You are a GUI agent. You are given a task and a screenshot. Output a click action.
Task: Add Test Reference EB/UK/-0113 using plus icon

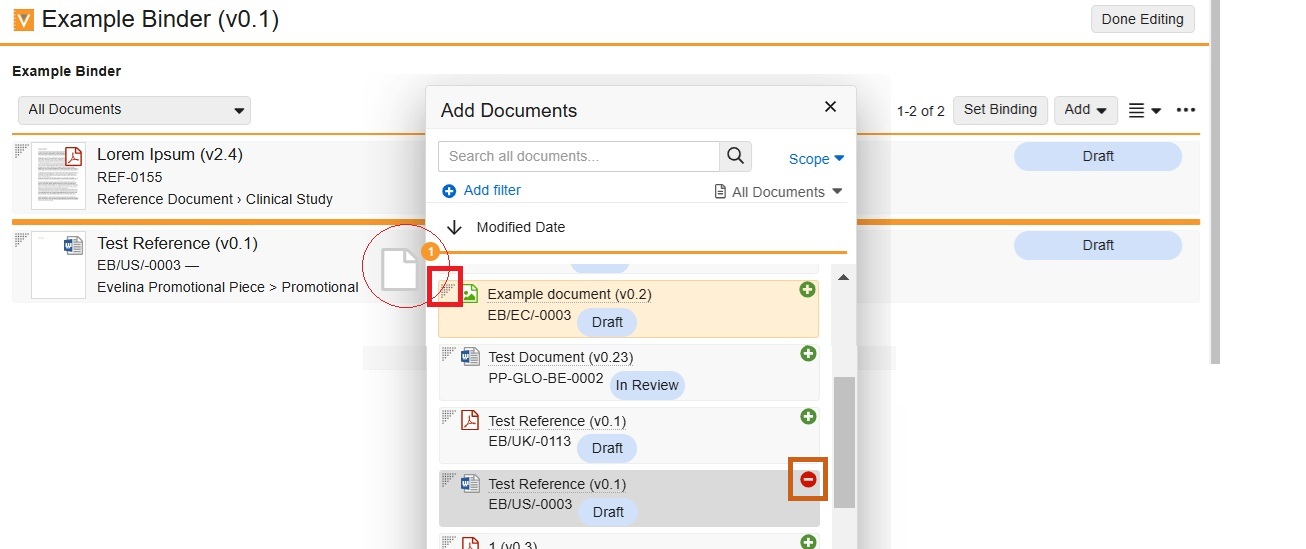click(808, 417)
